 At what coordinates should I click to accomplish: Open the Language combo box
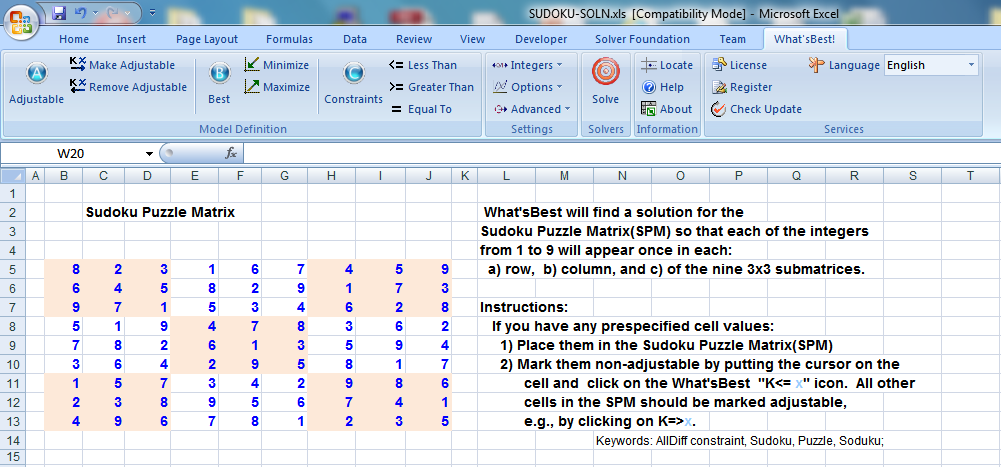click(x=930, y=65)
